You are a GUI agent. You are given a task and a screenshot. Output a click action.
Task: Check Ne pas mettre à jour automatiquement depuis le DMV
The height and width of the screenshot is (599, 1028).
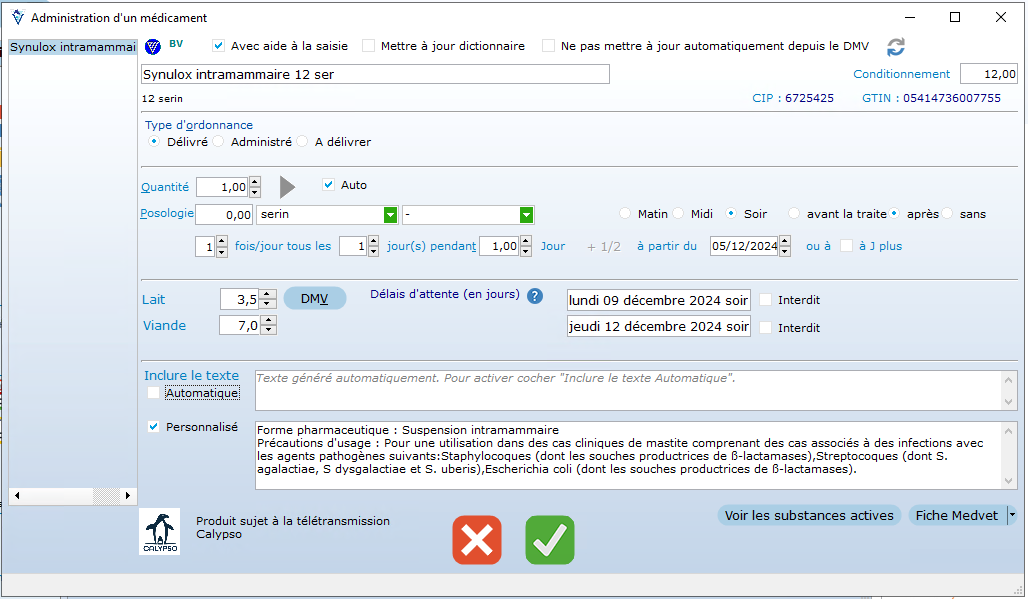pyautogui.click(x=548, y=46)
